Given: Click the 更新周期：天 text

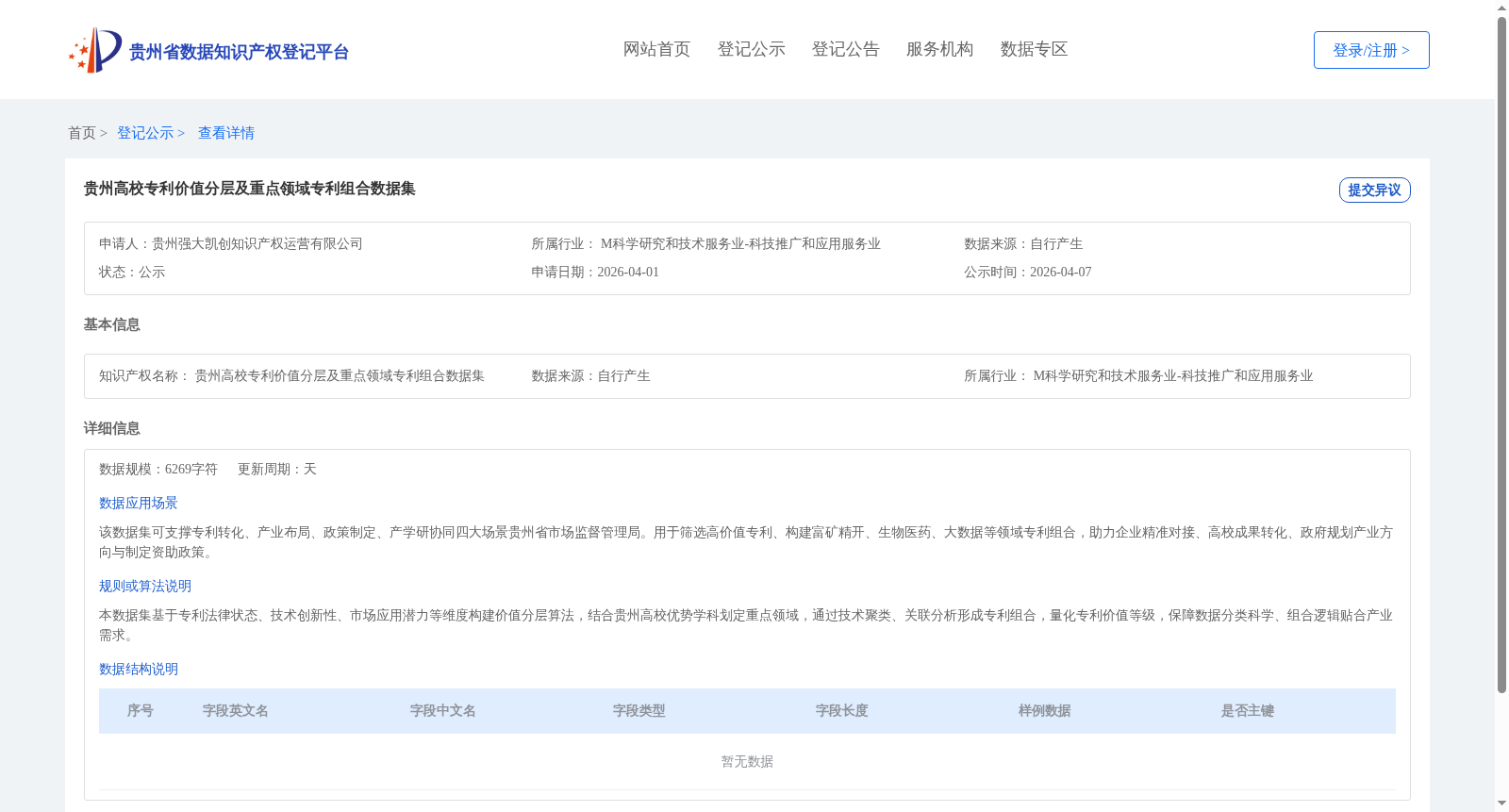Looking at the screenshot, I should tap(277, 469).
